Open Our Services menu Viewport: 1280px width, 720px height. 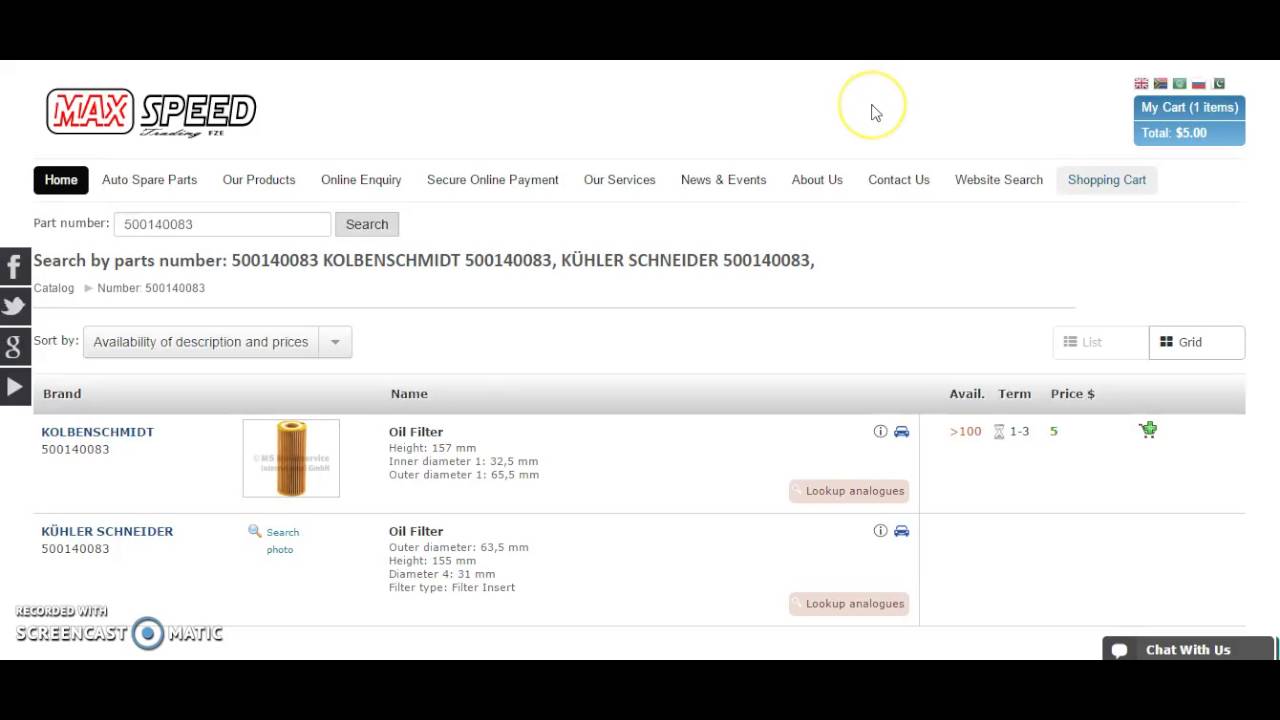click(620, 180)
